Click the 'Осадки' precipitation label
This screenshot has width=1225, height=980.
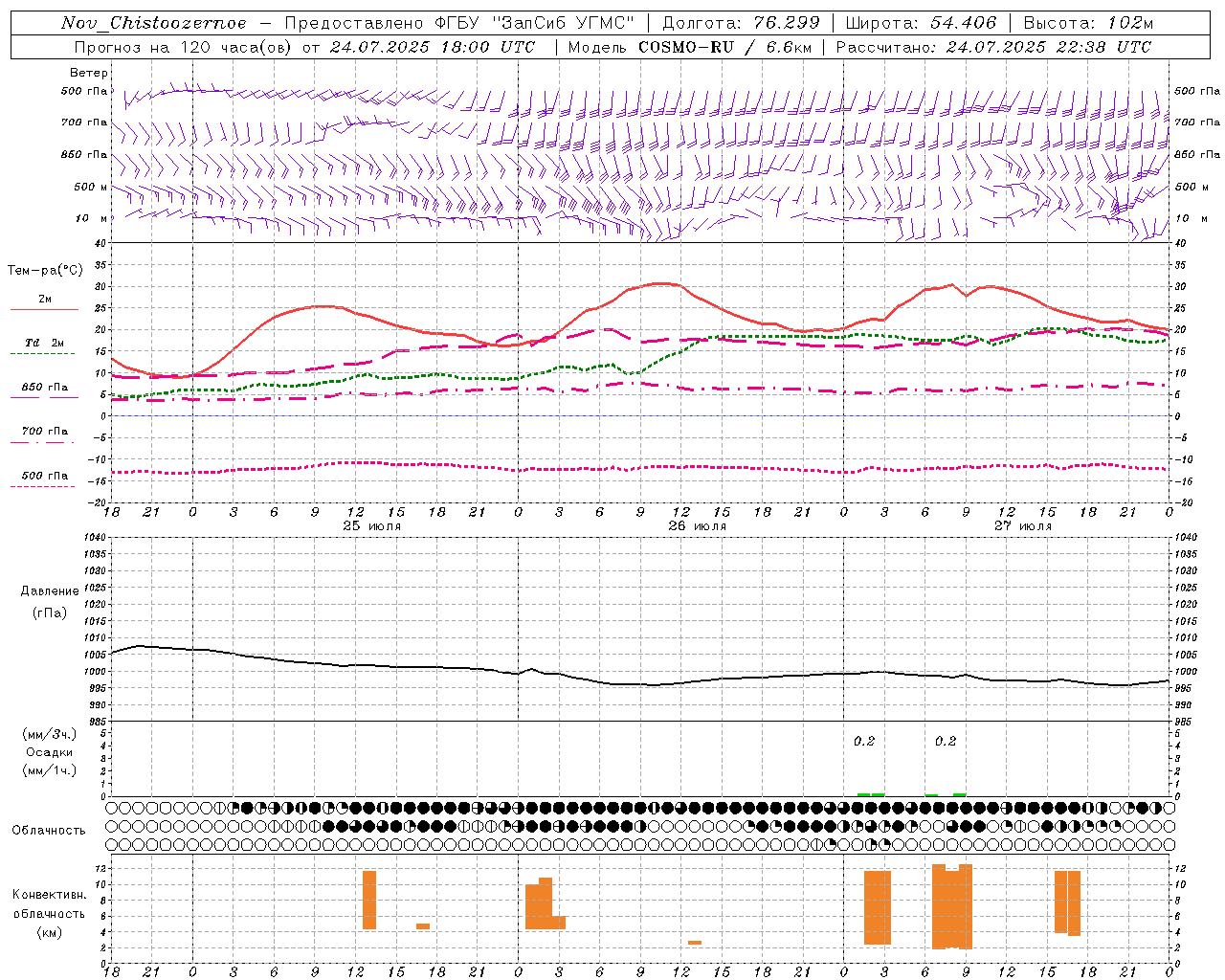pyautogui.click(x=49, y=752)
